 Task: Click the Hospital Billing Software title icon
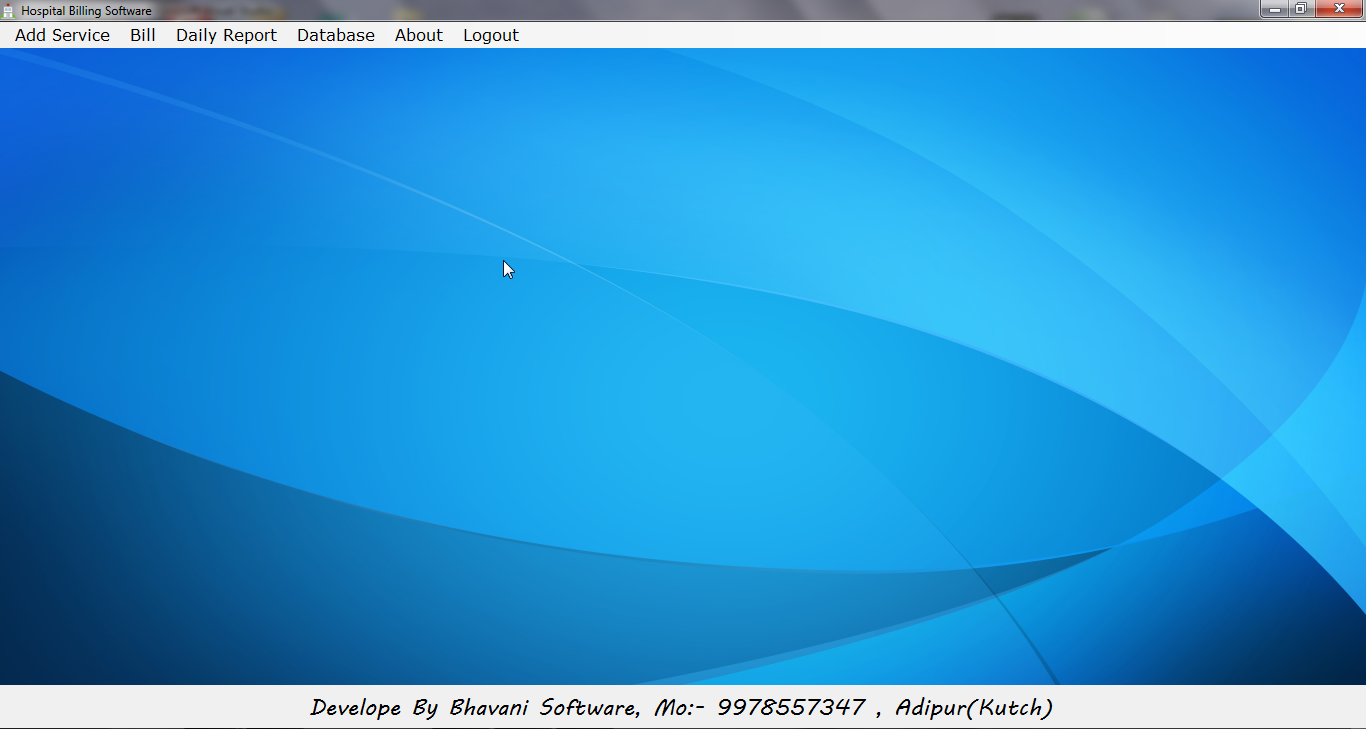[x=9, y=10]
